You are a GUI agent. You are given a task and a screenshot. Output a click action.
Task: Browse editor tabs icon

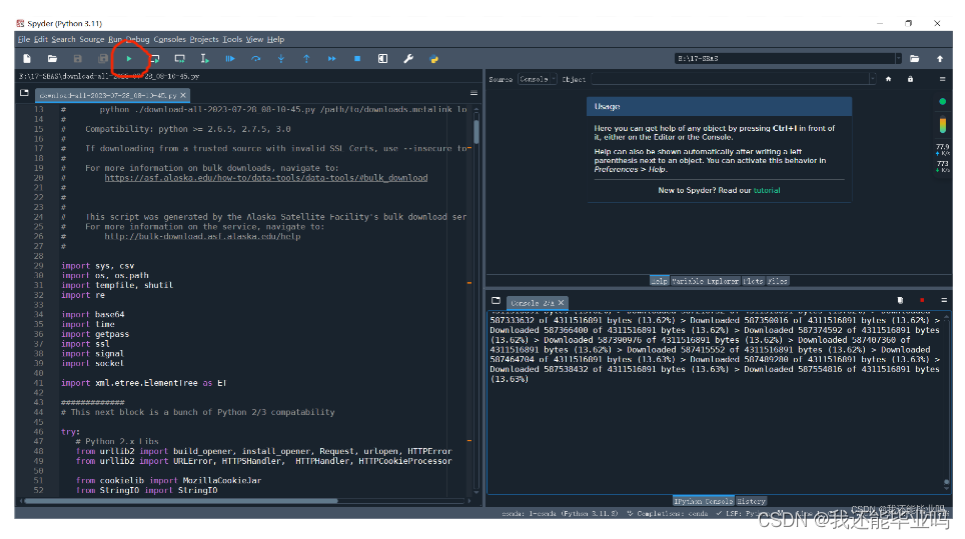tap(25, 93)
